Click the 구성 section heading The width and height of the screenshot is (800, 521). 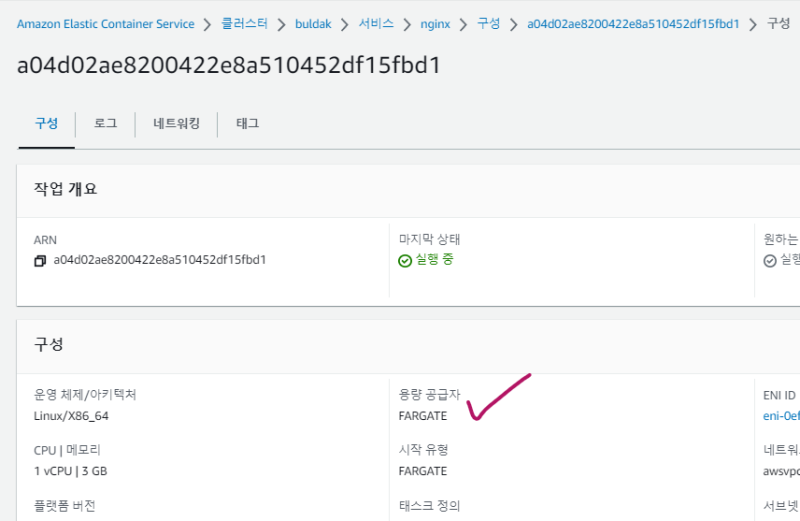48,344
